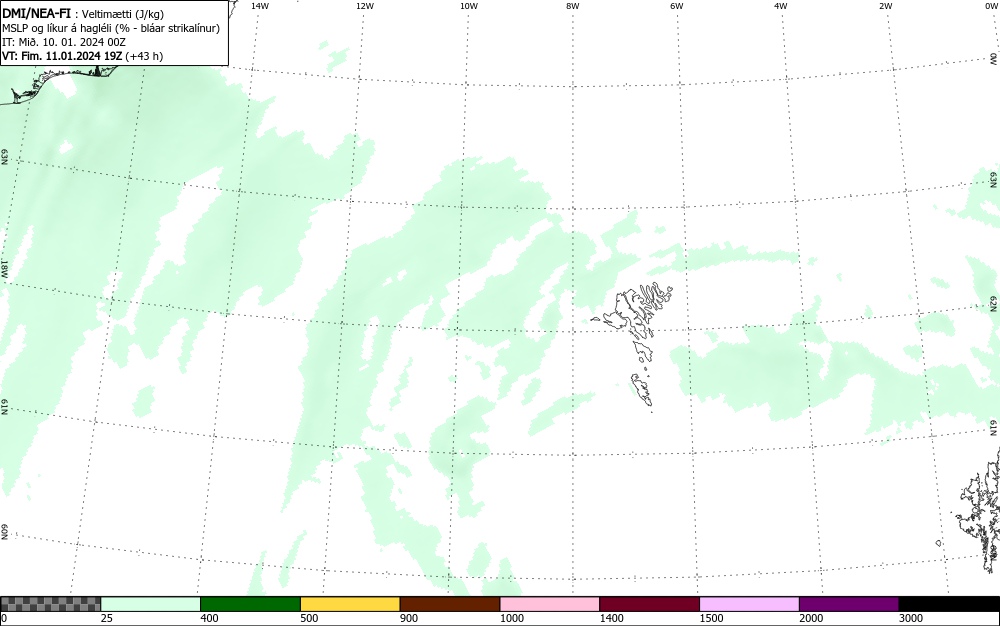The image size is (1000, 626).
Task: Click the 60N latitude label on left edge
Action: click(5, 532)
